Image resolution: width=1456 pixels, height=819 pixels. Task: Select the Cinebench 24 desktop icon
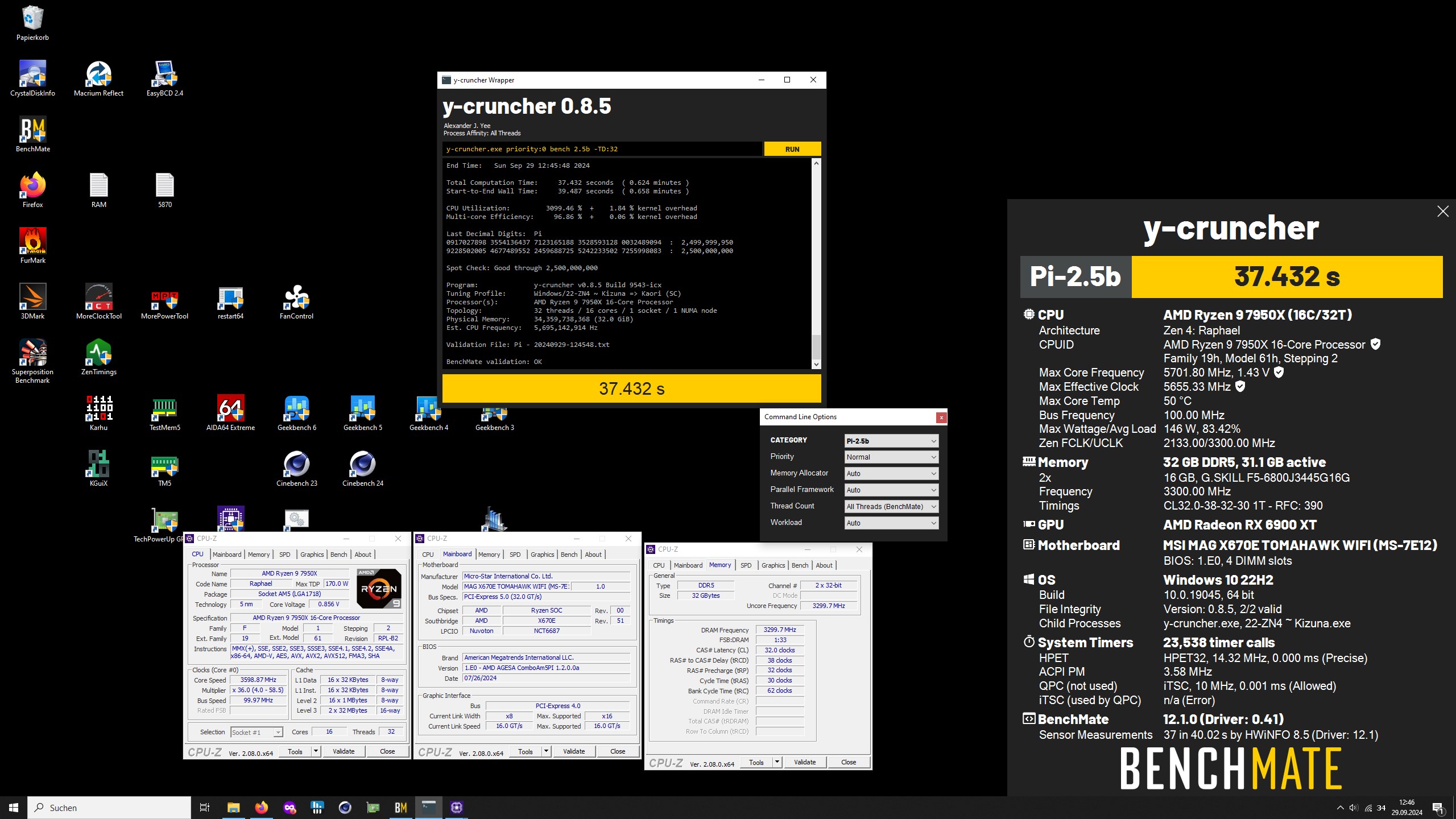(362, 469)
